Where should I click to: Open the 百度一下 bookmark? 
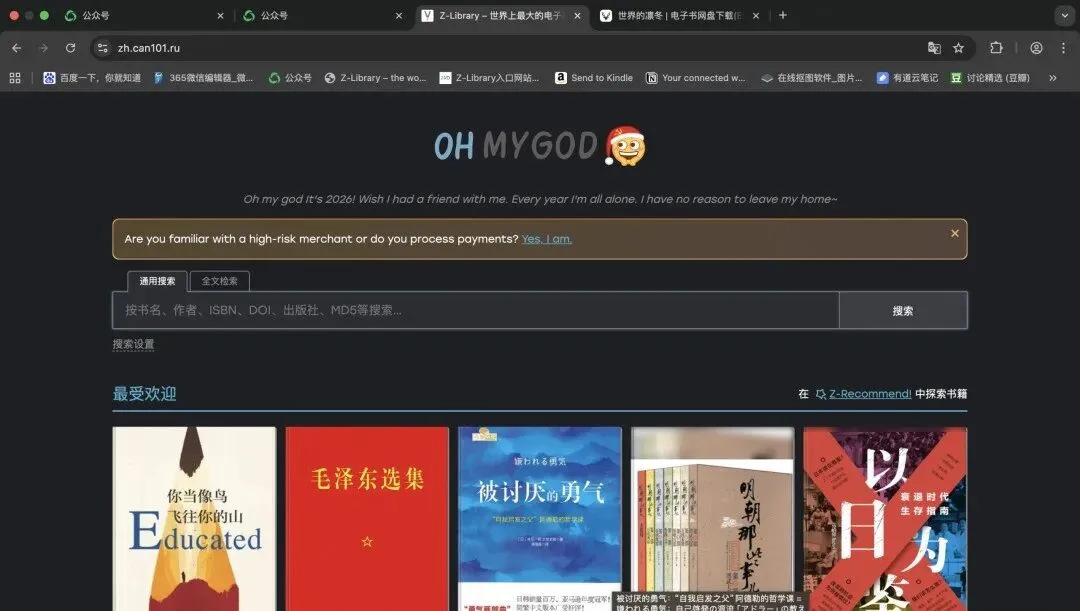tap(92, 79)
